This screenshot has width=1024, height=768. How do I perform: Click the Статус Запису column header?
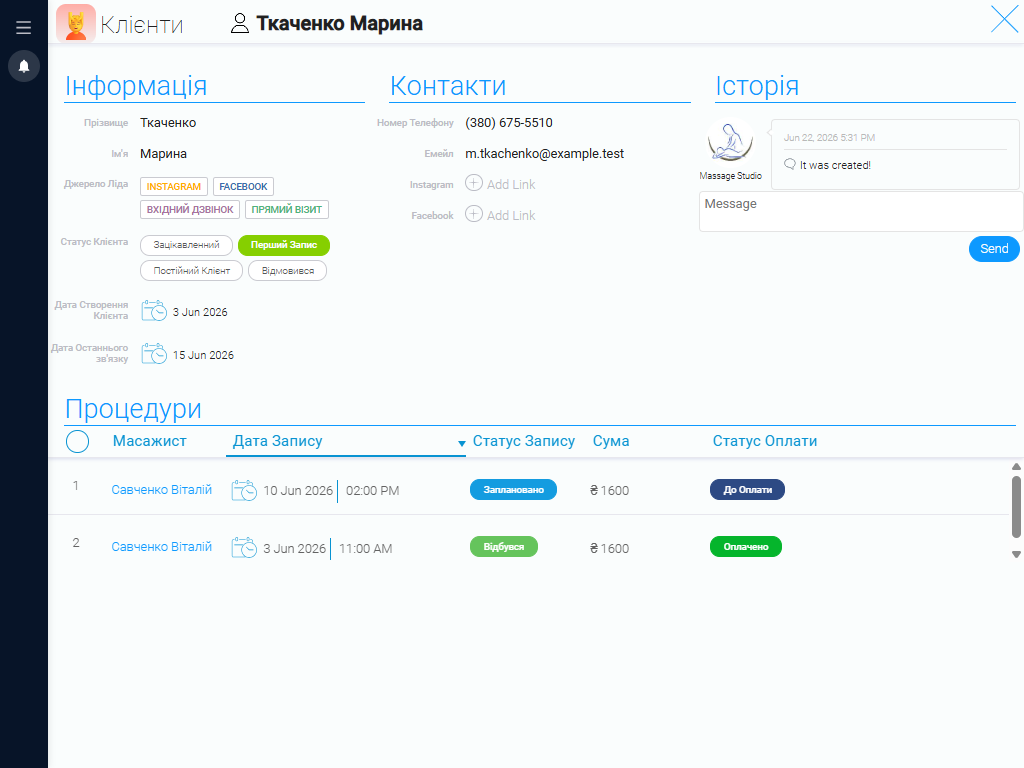pos(524,441)
